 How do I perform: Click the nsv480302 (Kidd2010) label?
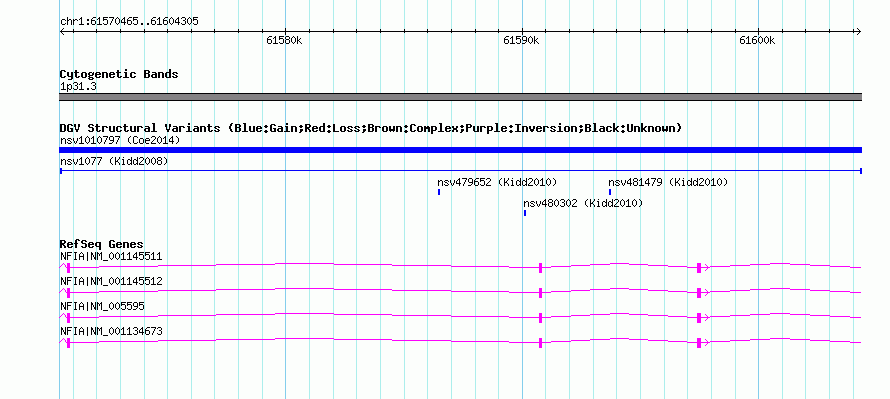[x=583, y=203]
